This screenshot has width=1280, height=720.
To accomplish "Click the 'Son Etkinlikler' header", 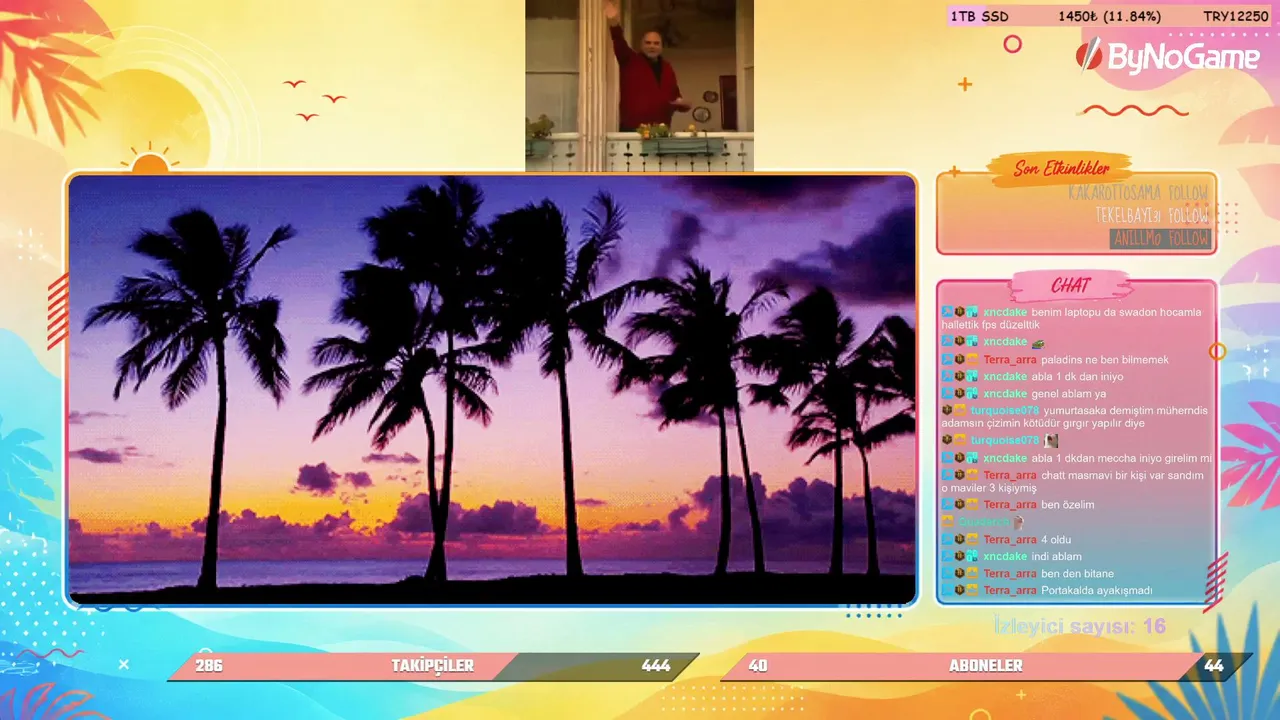I will tap(1061, 168).
